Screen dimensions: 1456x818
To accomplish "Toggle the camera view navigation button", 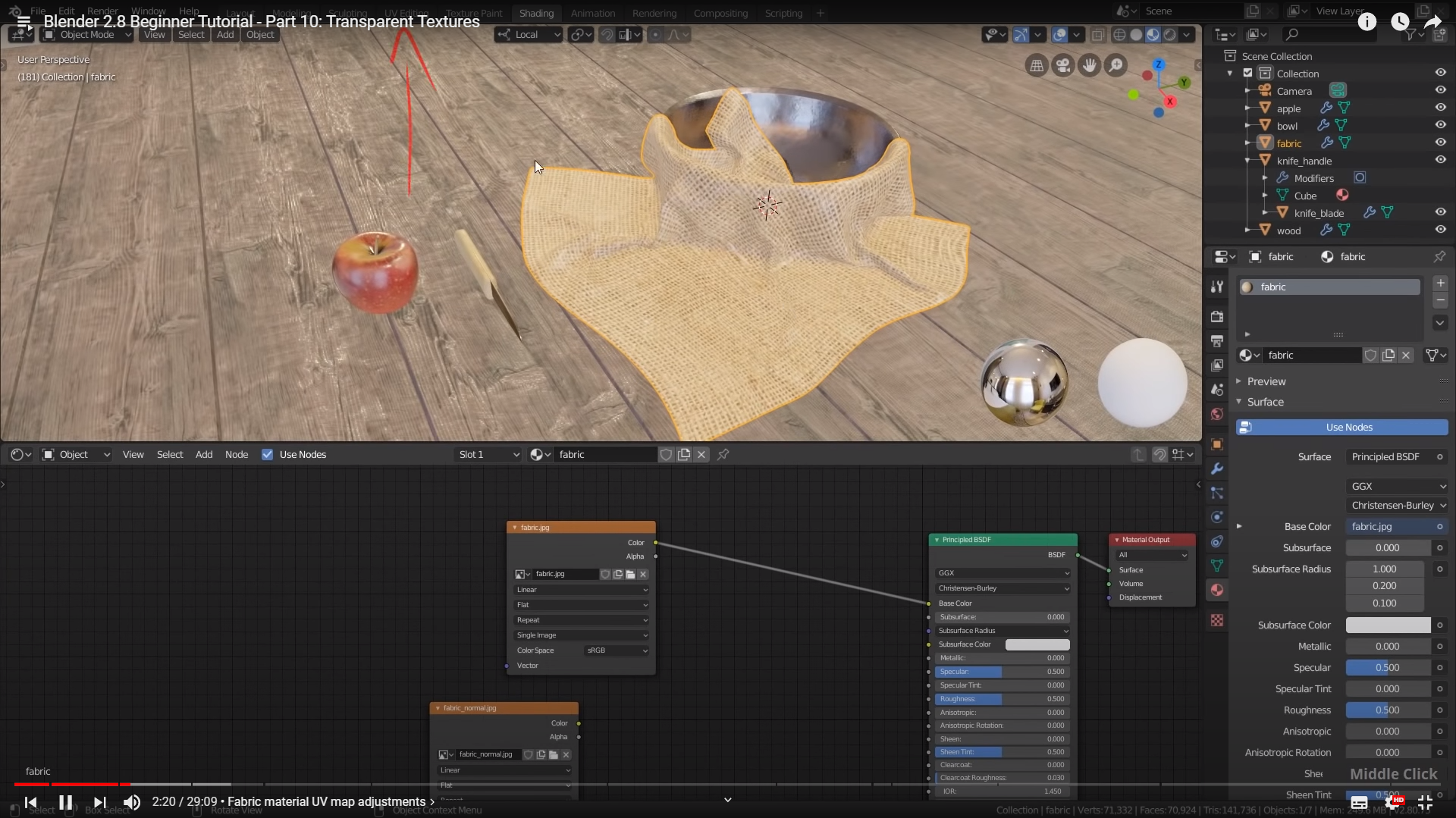I will click(1063, 66).
